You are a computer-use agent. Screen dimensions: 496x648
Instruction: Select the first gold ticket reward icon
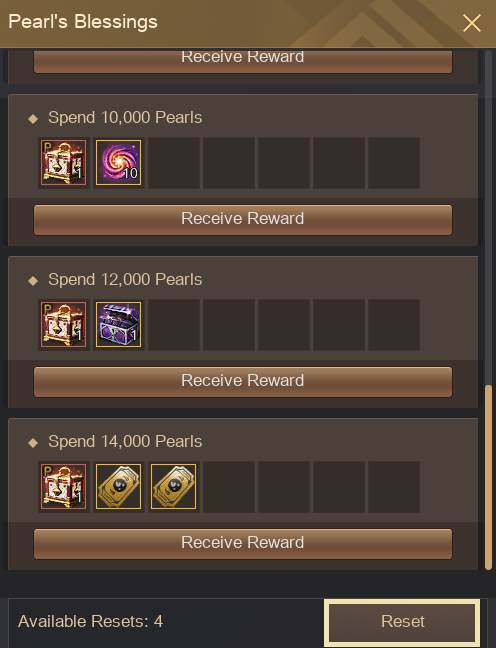(119, 486)
